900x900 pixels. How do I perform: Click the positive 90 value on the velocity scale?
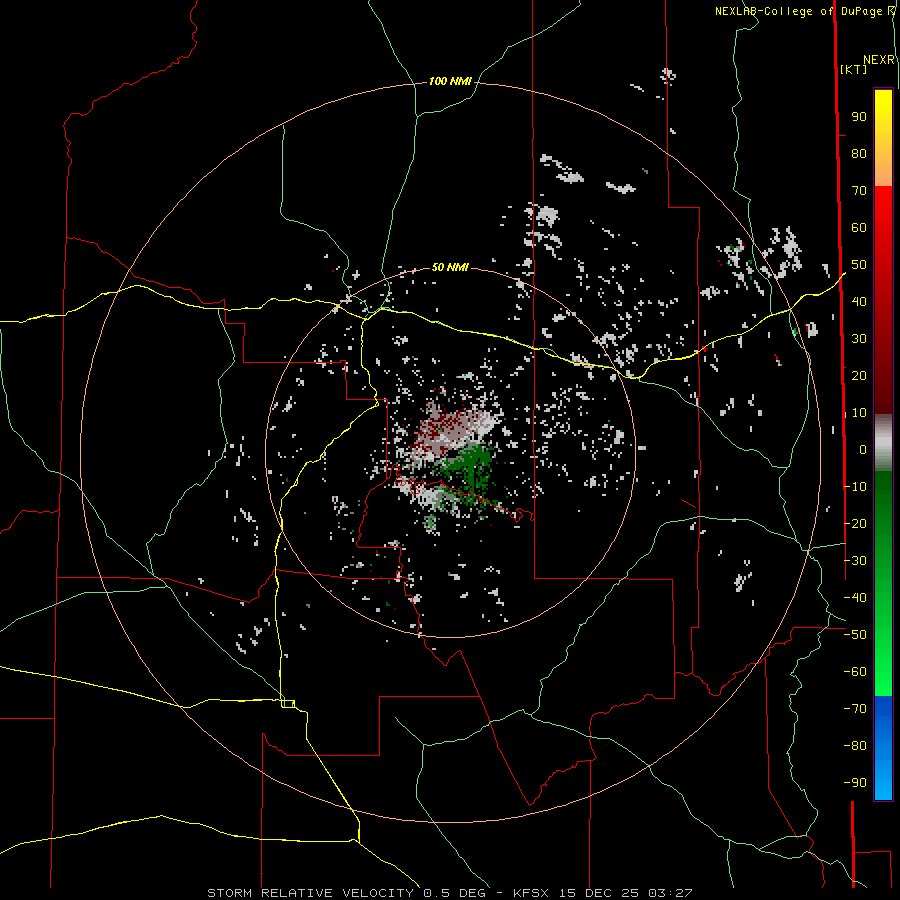[859, 117]
